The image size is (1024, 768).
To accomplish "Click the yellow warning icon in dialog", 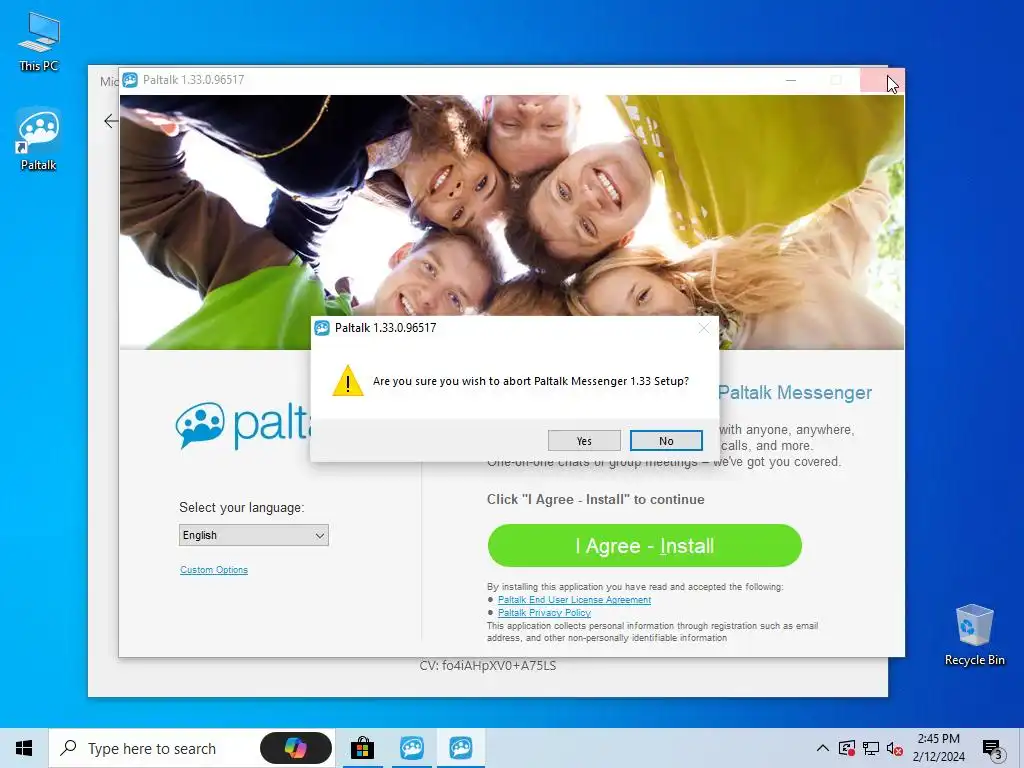I will pyautogui.click(x=347, y=381).
